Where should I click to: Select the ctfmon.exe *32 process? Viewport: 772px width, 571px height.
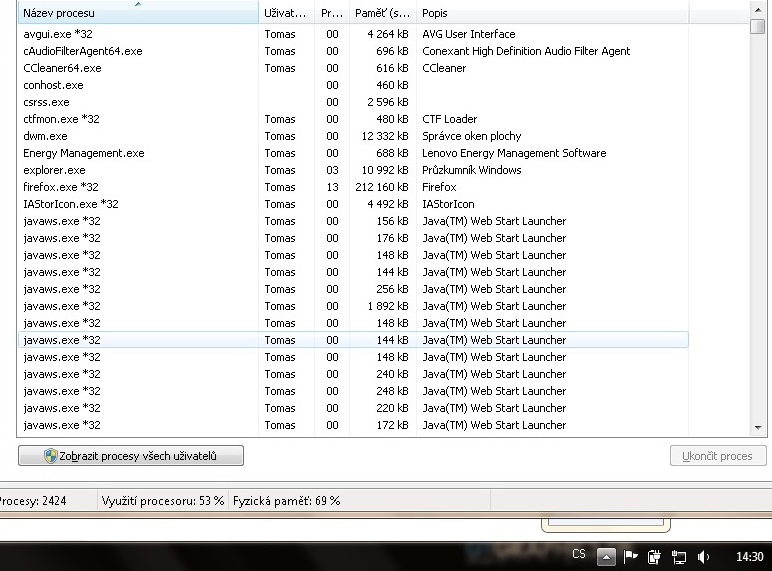click(353, 119)
